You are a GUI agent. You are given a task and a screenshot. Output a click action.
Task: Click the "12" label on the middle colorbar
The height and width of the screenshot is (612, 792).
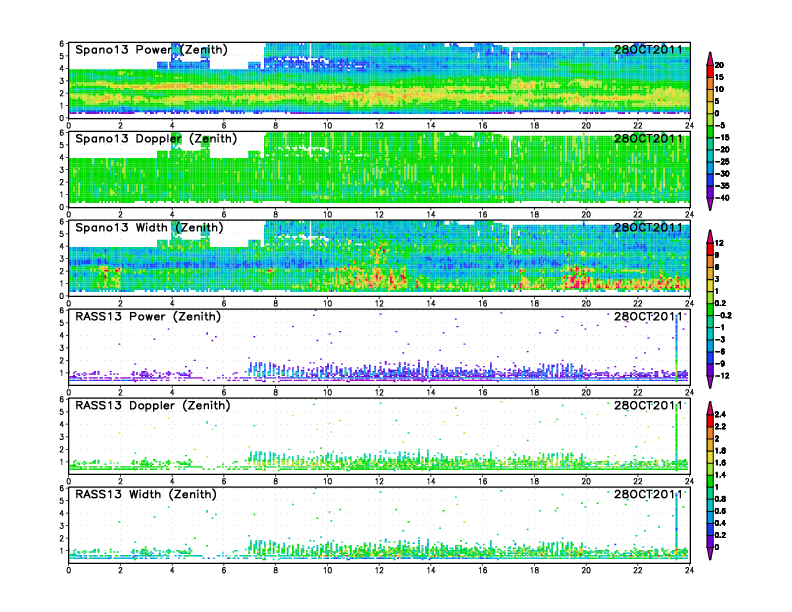[719, 243]
